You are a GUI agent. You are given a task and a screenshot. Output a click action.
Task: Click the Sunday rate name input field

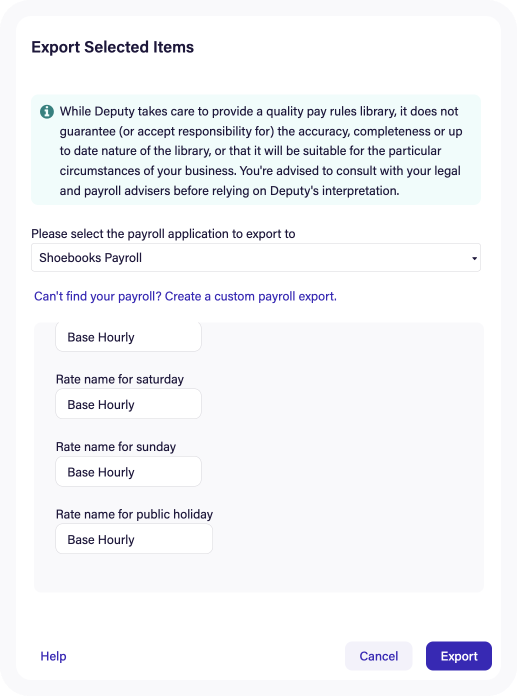[128, 471]
